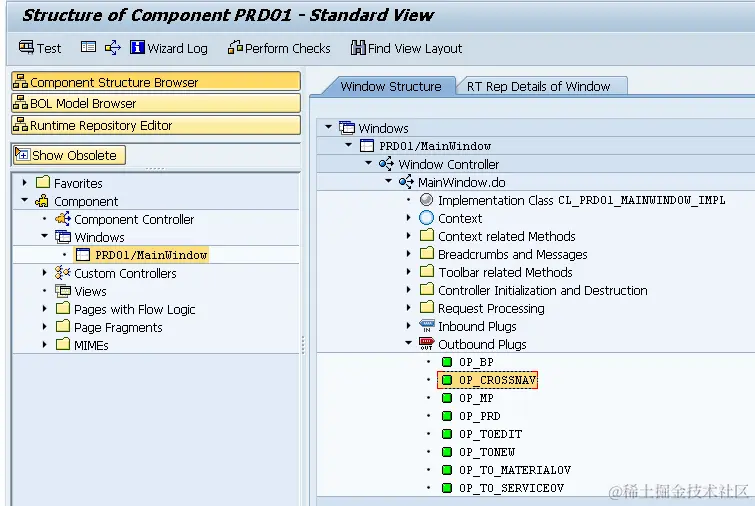Click the BOL Model Browser hierarchy icon
This screenshot has height=506, width=755.
20,103
